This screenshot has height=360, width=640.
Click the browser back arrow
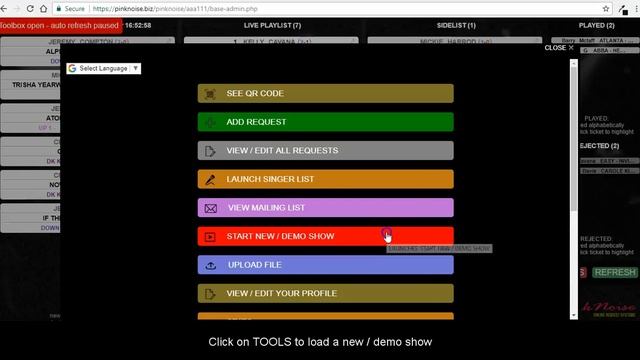pos(4,8)
